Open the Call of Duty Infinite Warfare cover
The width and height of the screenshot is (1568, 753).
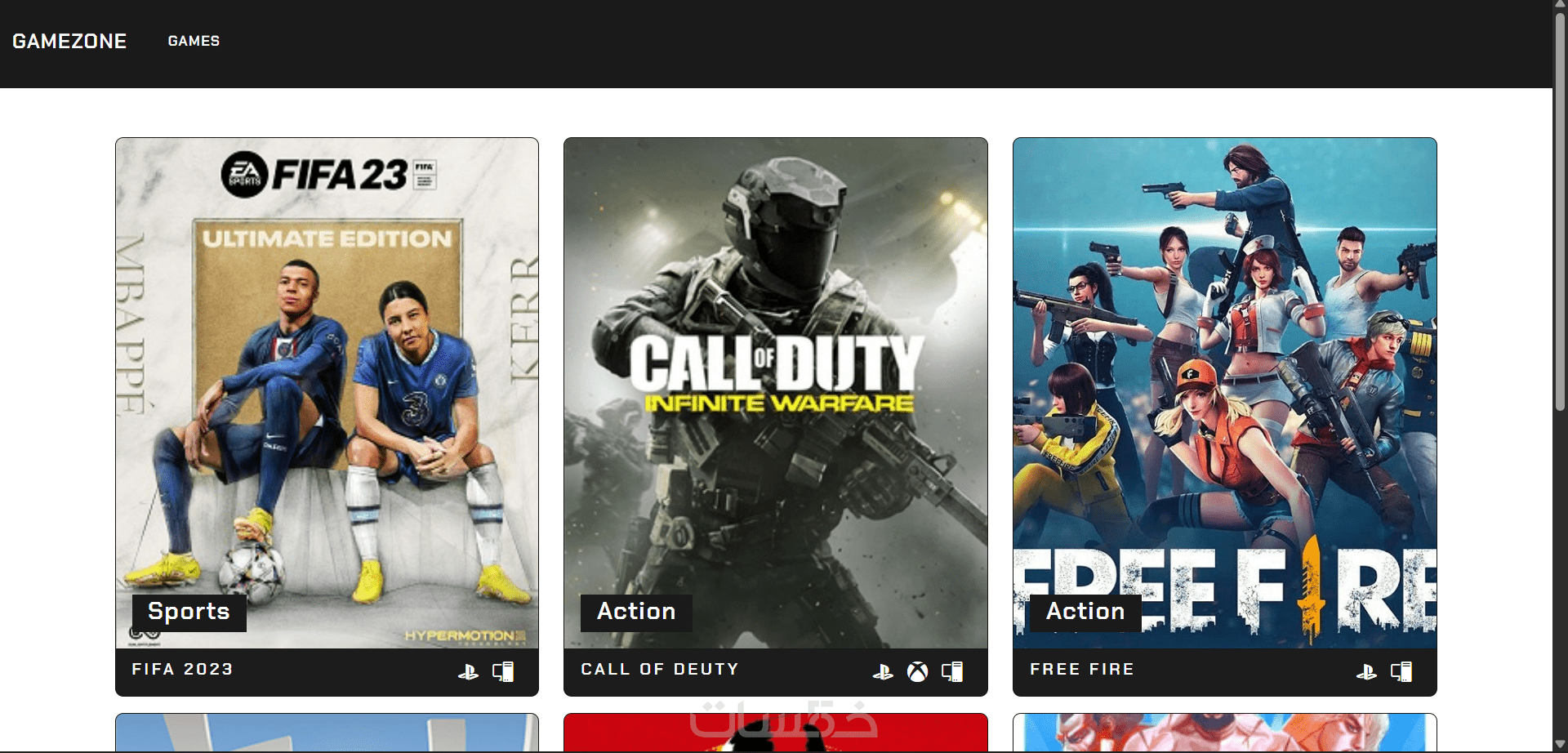[x=776, y=393]
